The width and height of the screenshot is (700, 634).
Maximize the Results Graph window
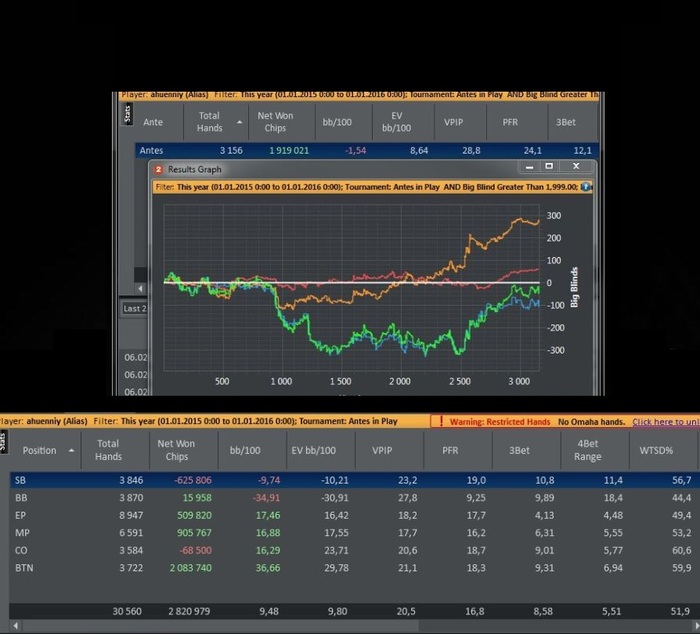[549, 166]
